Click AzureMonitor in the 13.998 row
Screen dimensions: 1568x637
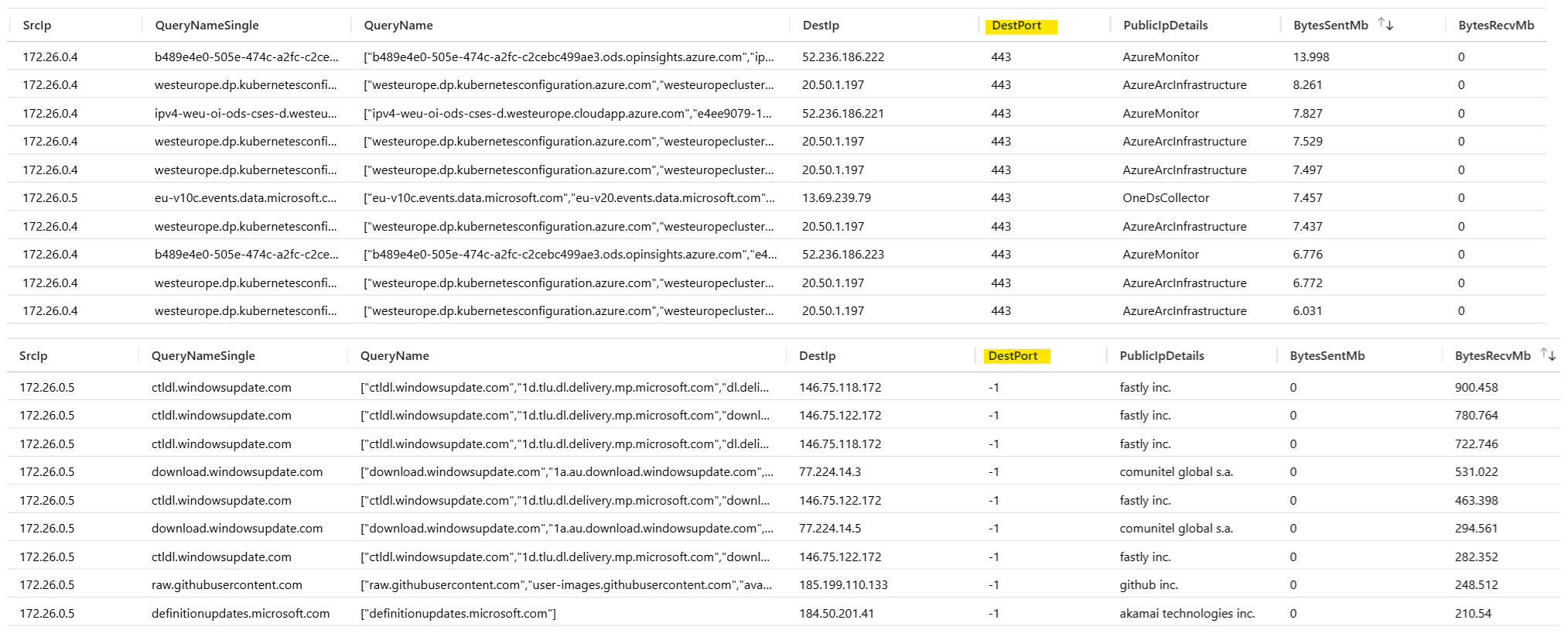(x=1160, y=57)
